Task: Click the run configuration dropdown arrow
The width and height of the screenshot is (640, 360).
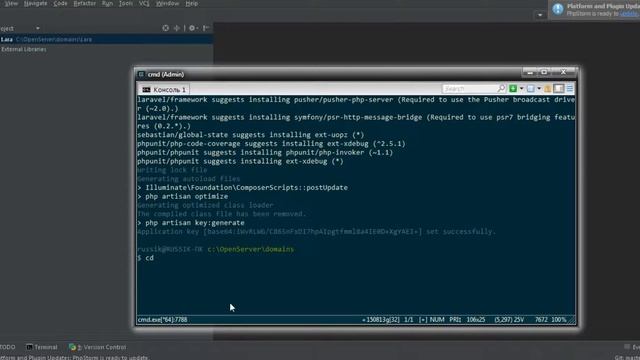Action: (x=540, y=15)
